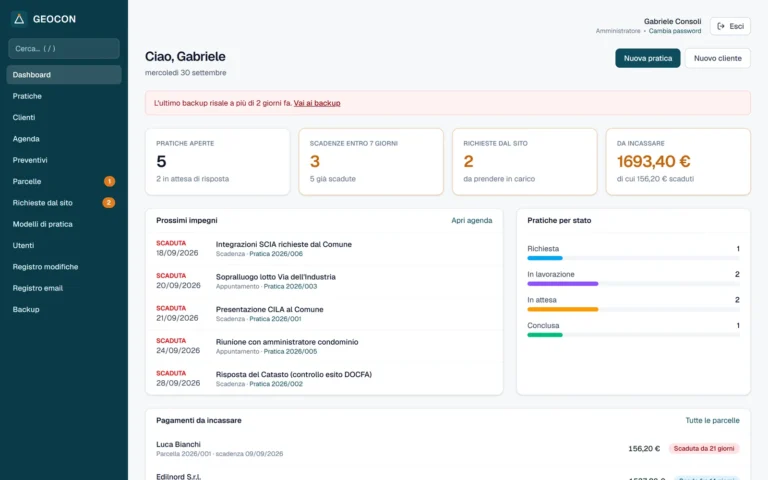Open link Pratica 2026/001
Image resolution: width=768 pixels, height=480 pixels.
tap(275, 319)
